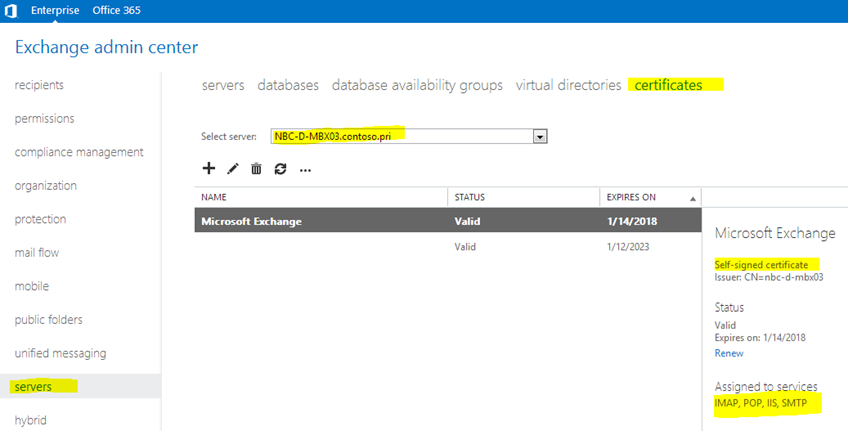
Task: Sort by EXPIRES ON column header
Action: pyautogui.click(x=631, y=197)
